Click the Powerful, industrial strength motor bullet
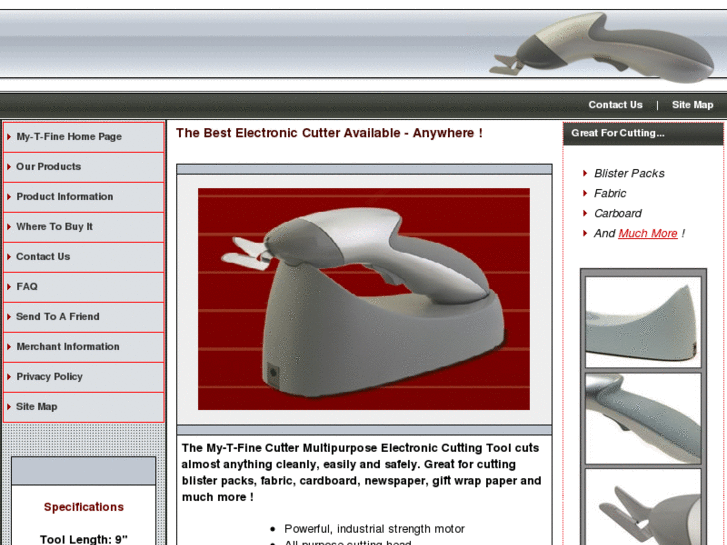The height and width of the screenshot is (545, 727). pos(374,529)
